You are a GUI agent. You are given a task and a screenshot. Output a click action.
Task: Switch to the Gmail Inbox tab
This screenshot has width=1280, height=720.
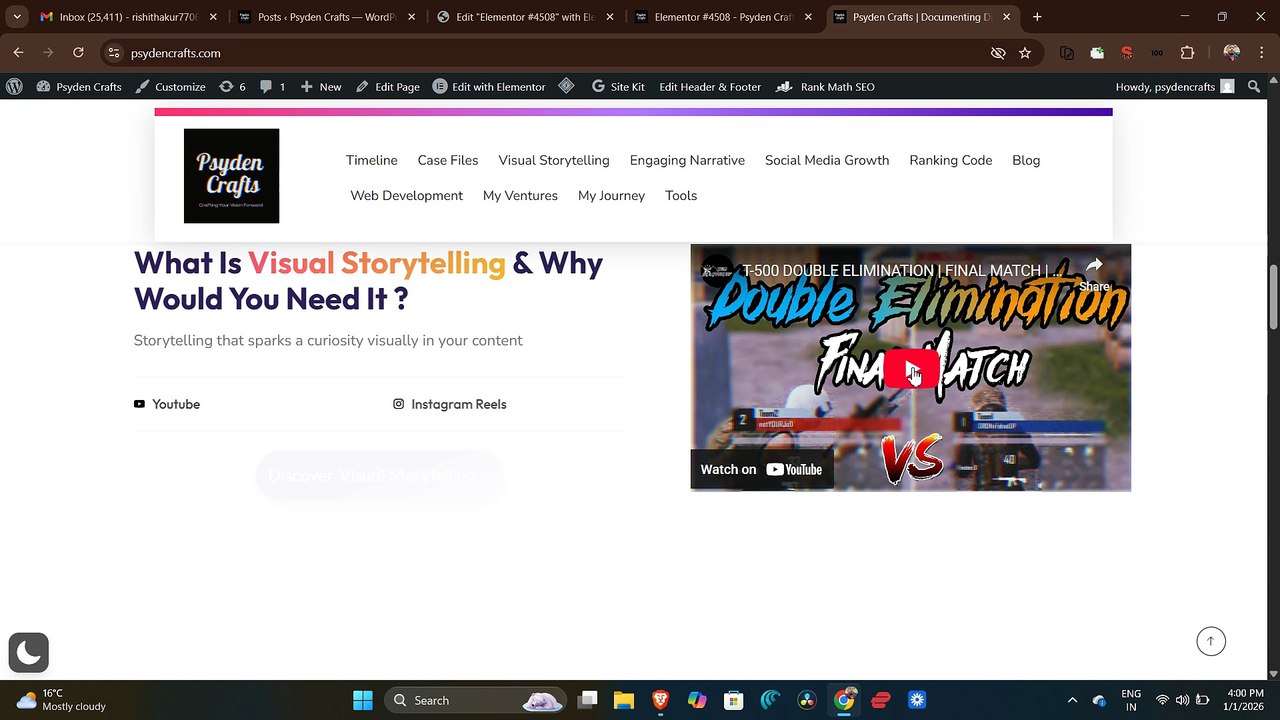(x=128, y=17)
